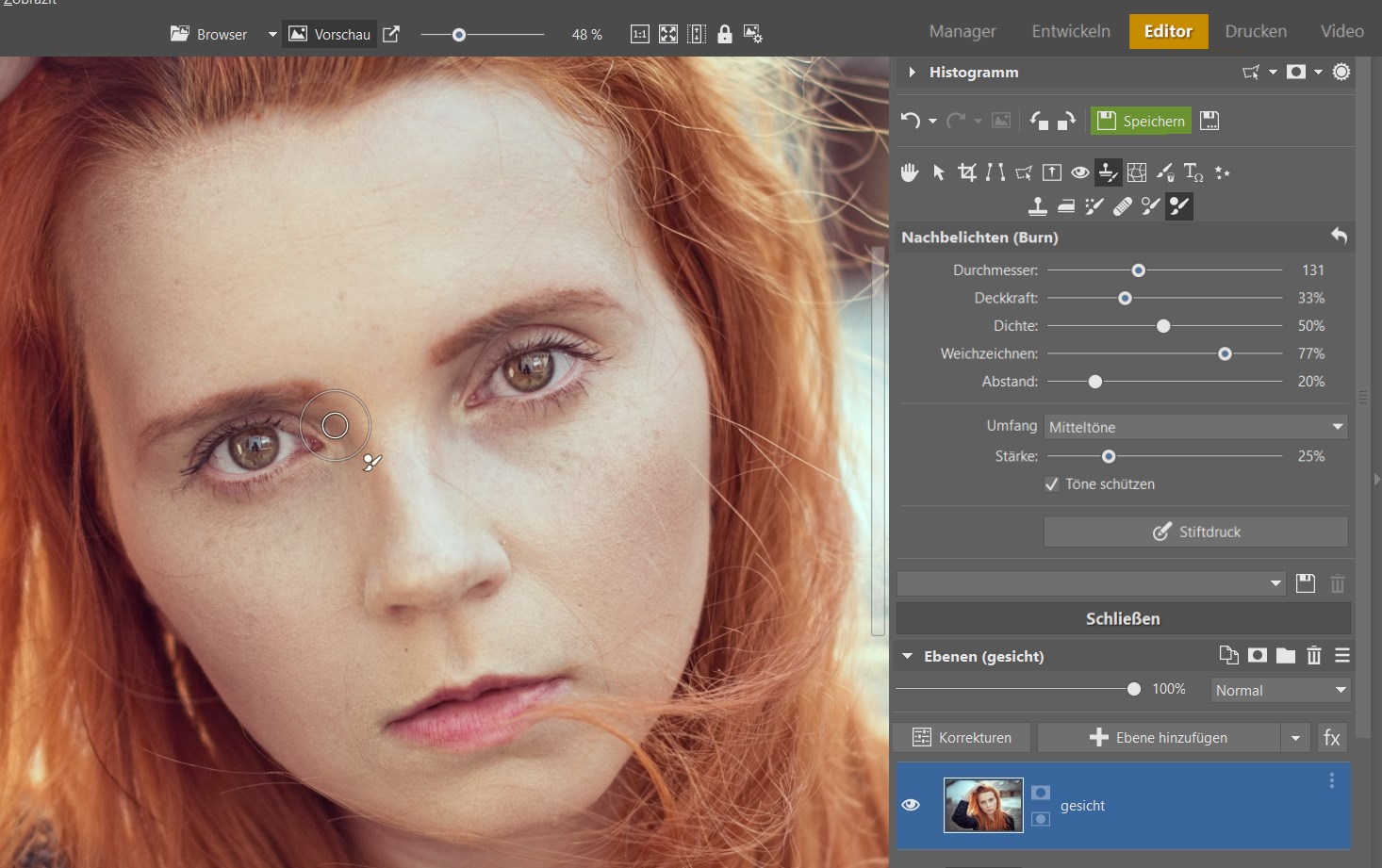Collapse the Ebenen (gesicht) panel

click(908, 656)
